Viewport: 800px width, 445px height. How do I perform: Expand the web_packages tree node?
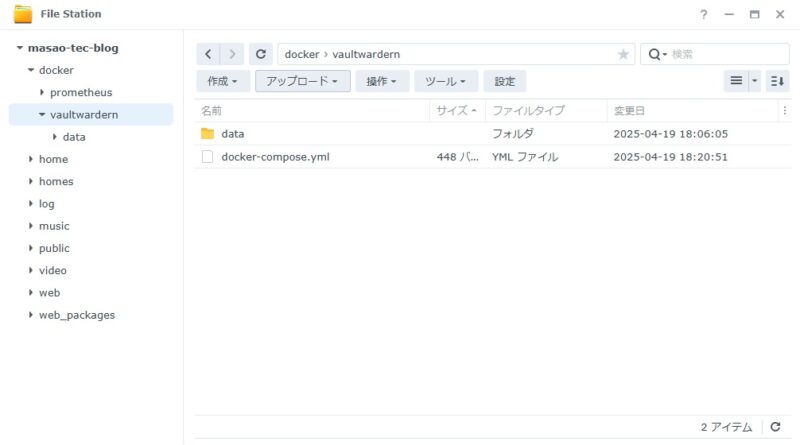(x=31, y=315)
